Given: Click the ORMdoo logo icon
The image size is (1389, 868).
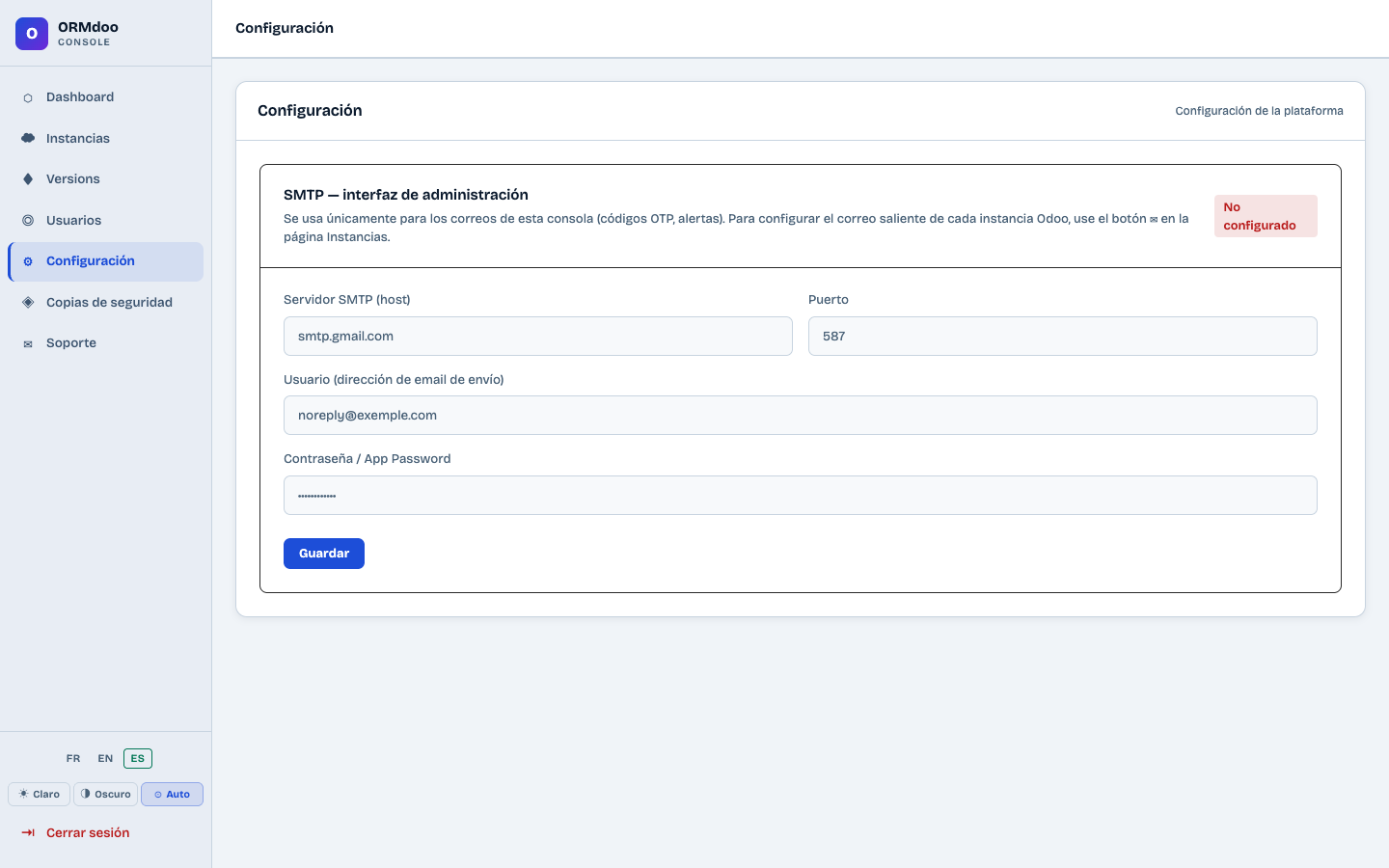Looking at the screenshot, I should coord(32,34).
